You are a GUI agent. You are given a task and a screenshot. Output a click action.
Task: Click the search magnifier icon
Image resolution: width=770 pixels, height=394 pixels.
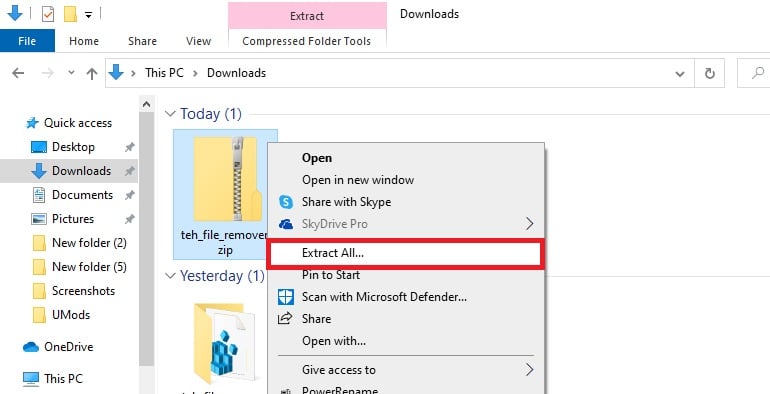click(758, 73)
